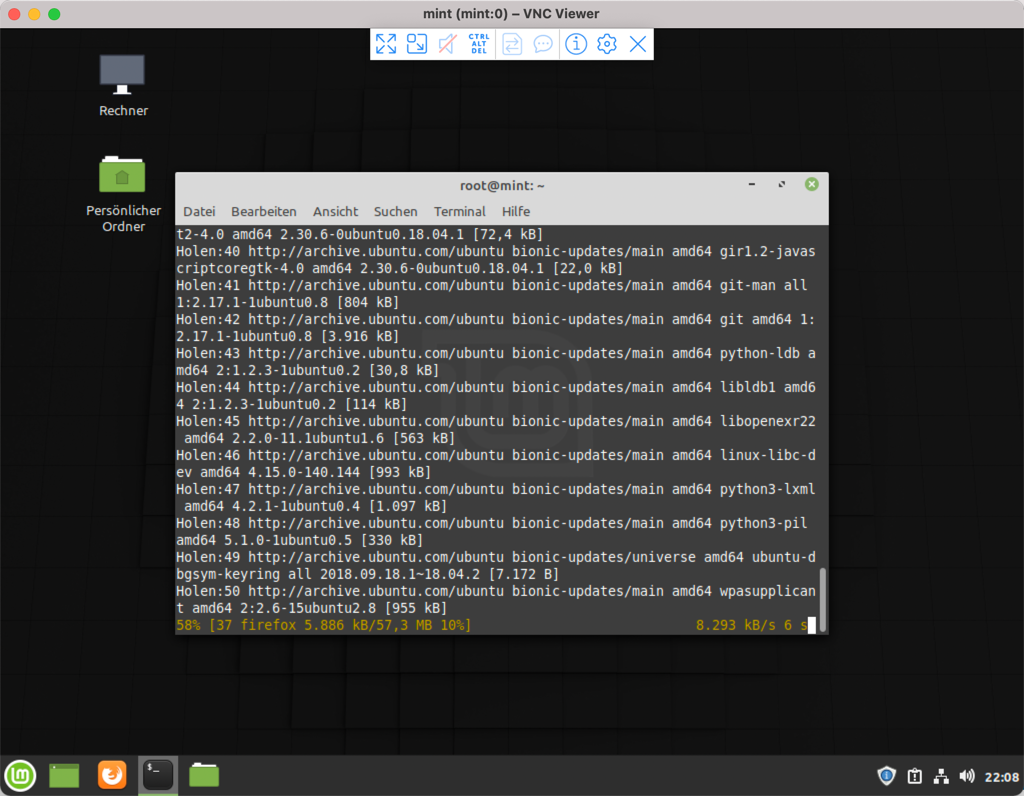Click Holen:47 python3-lxml line
1024x796 pixels.
[x=496, y=498]
